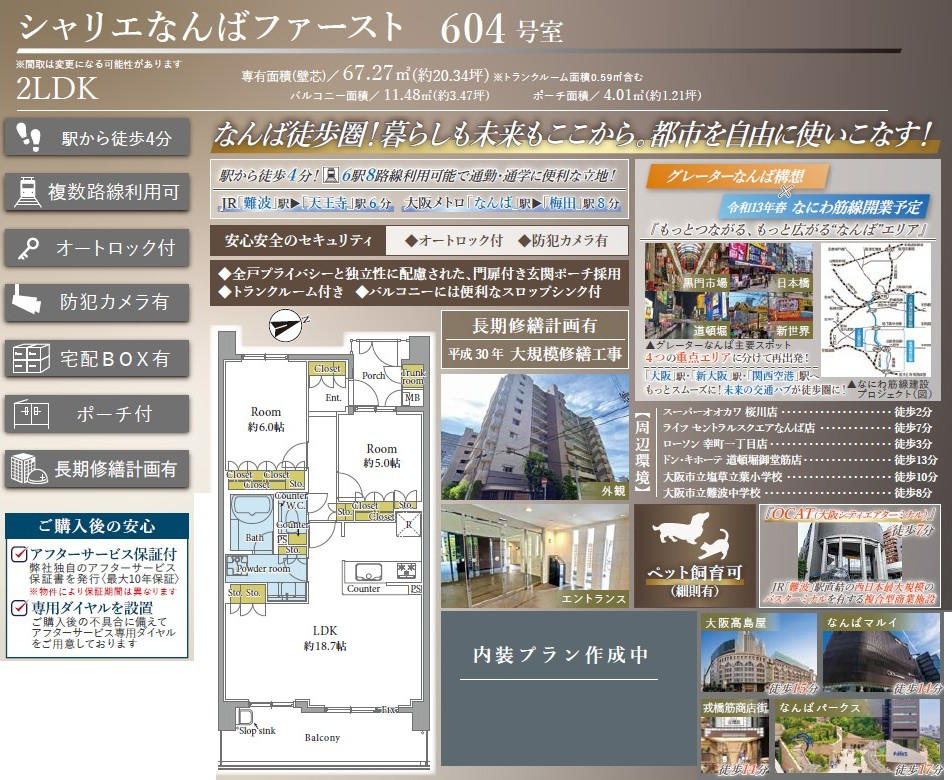Select the key icon for オートロック付

(x=28, y=247)
